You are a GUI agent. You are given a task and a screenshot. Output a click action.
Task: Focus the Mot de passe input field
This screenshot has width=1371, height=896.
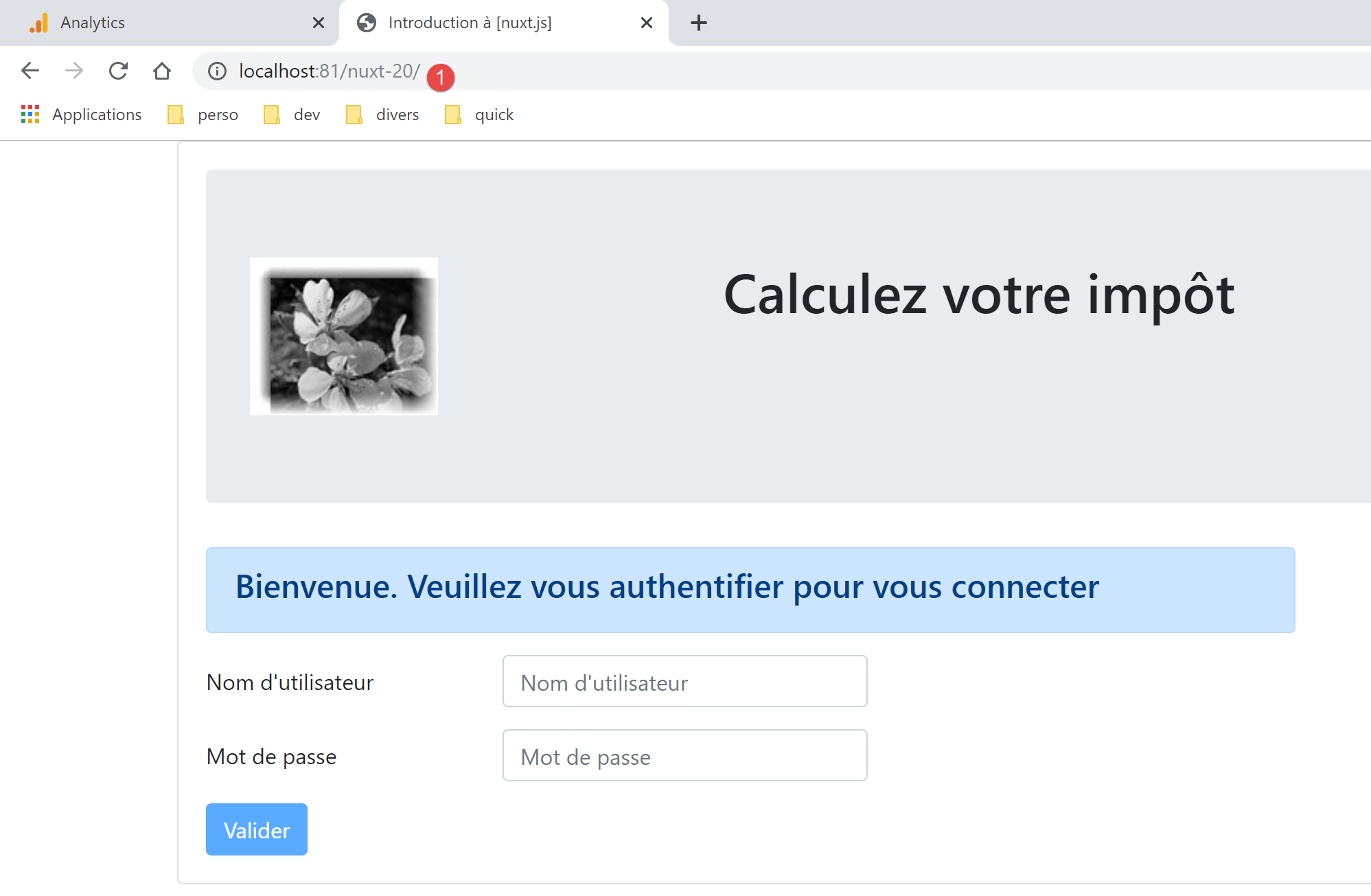pyautogui.click(x=684, y=755)
